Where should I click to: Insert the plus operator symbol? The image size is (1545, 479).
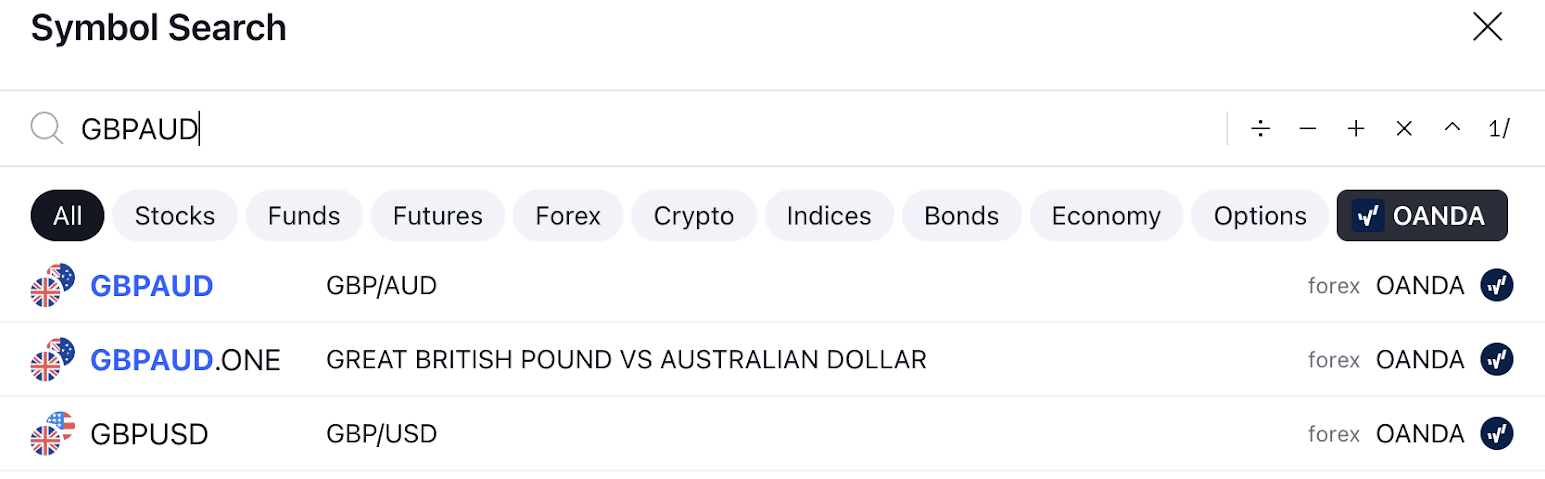pyautogui.click(x=1356, y=128)
